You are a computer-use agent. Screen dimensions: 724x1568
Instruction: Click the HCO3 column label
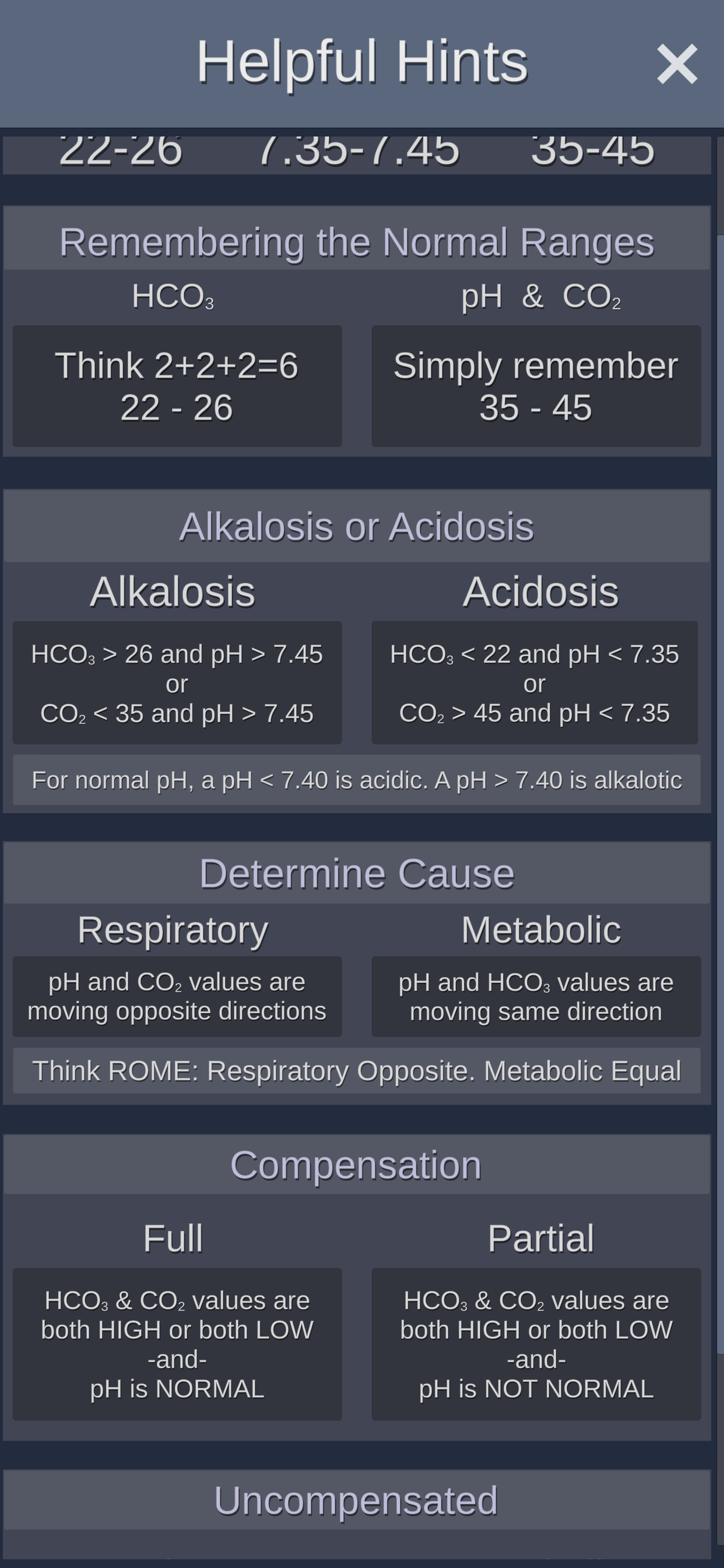[x=173, y=297]
